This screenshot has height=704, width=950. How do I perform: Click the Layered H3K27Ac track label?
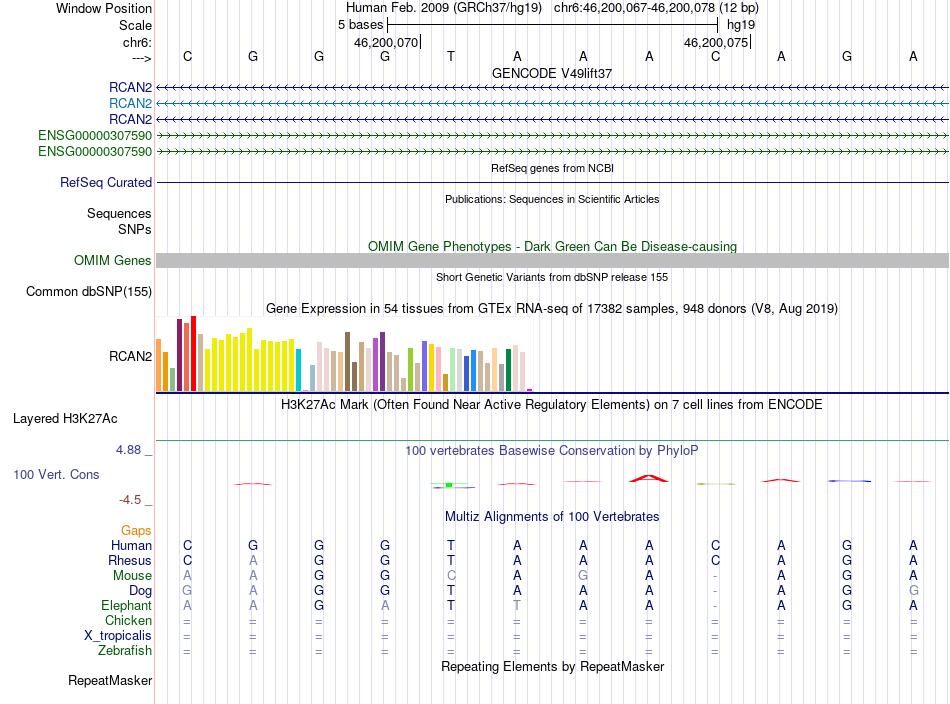point(65,419)
